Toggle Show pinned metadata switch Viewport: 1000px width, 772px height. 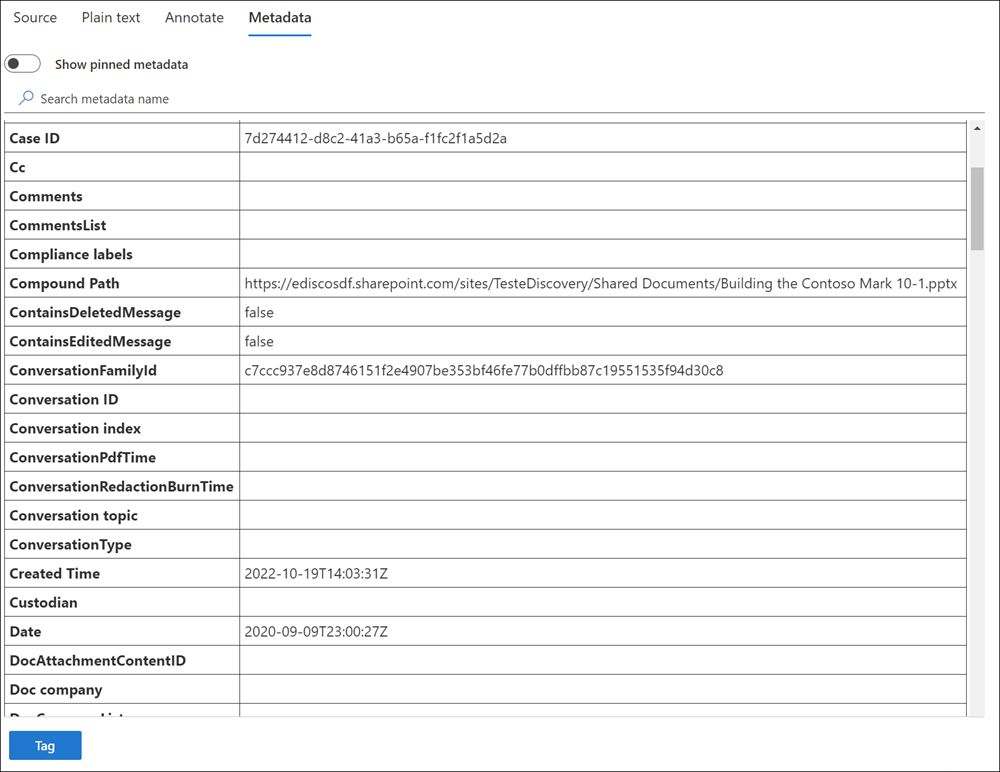[22, 64]
